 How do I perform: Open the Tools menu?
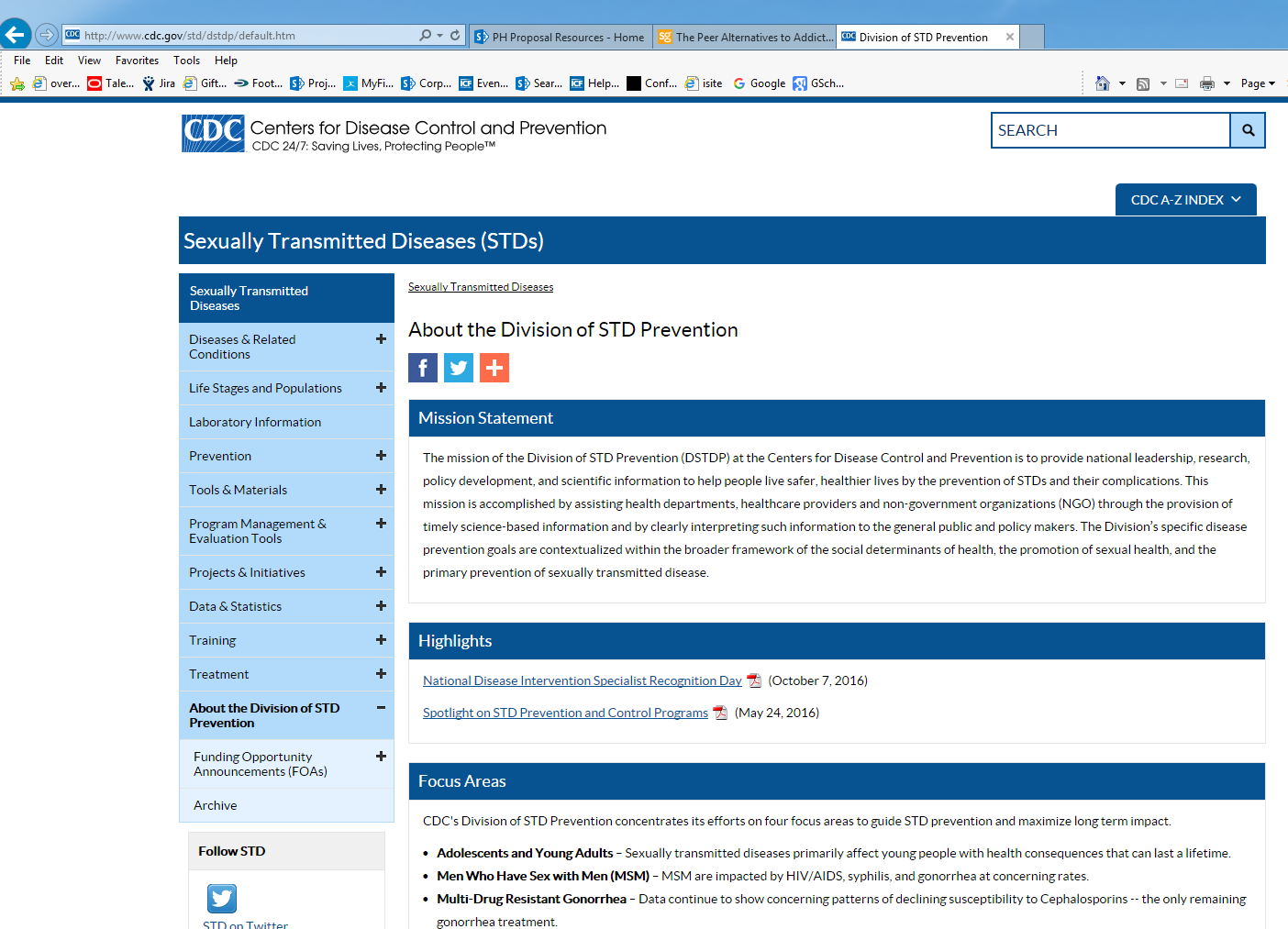(186, 61)
